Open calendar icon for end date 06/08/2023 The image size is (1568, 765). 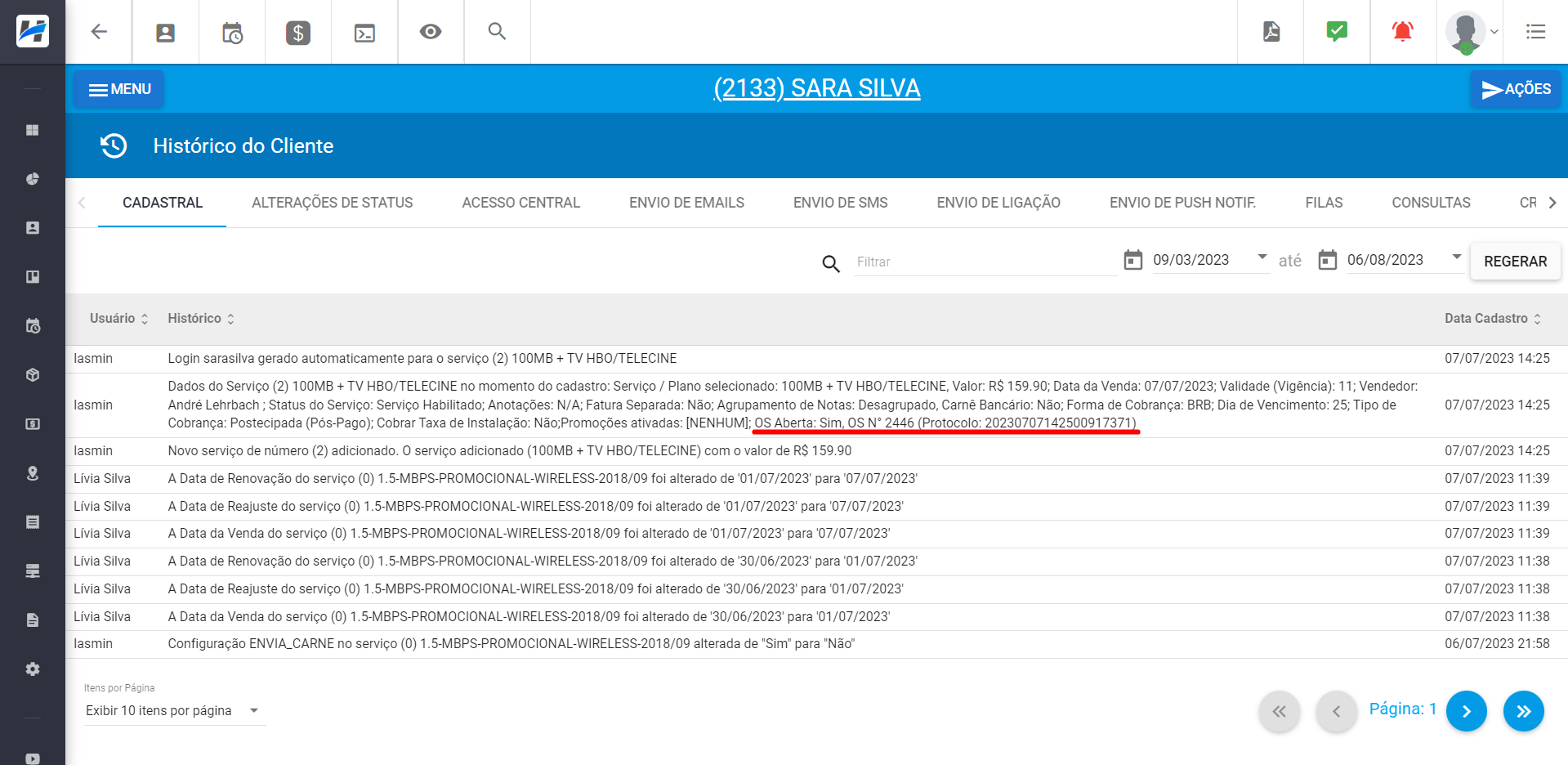click(1328, 260)
